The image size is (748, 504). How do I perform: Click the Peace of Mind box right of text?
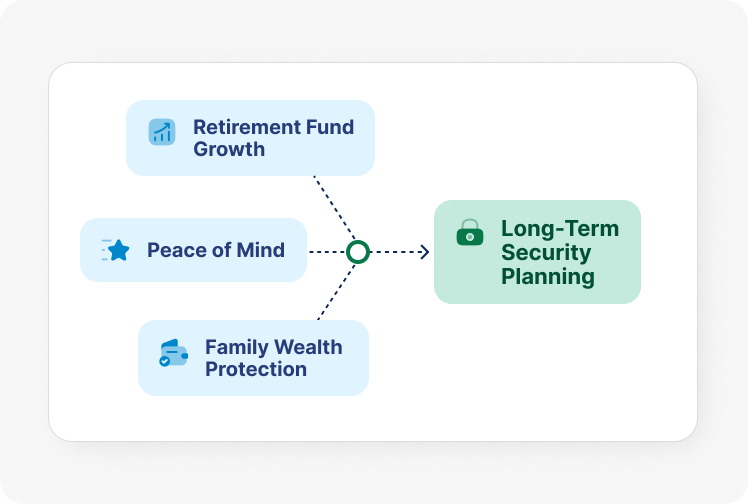pyautogui.click(x=296, y=250)
